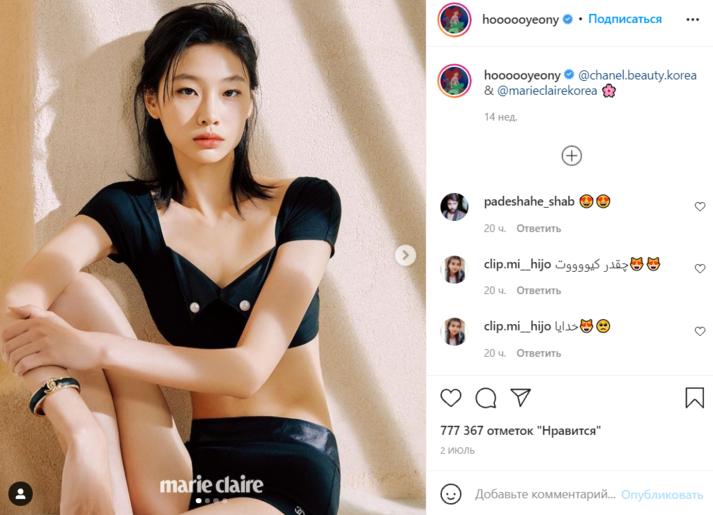The height and width of the screenshot is (515, 713).
Task: Like the last clip.mi__hijo comment
Action: point(700,331)
